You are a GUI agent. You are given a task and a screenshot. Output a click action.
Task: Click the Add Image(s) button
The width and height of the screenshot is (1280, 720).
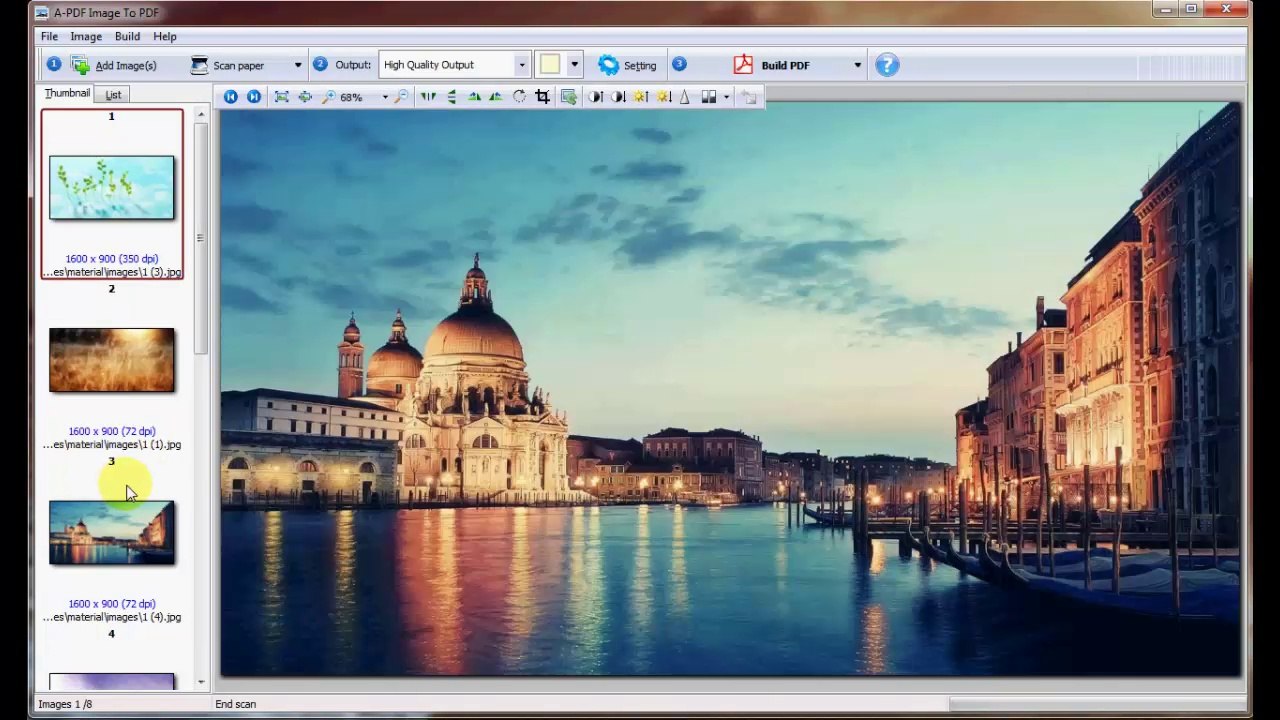point(114,65)
